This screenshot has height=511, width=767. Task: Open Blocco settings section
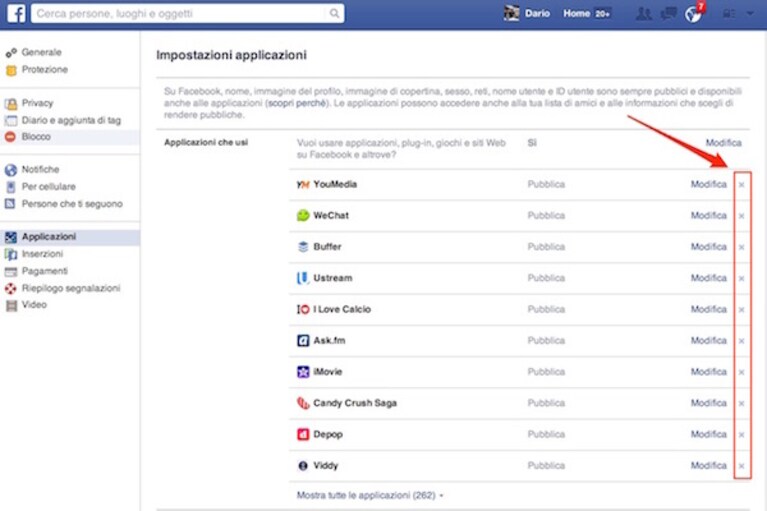coord(36,136)
